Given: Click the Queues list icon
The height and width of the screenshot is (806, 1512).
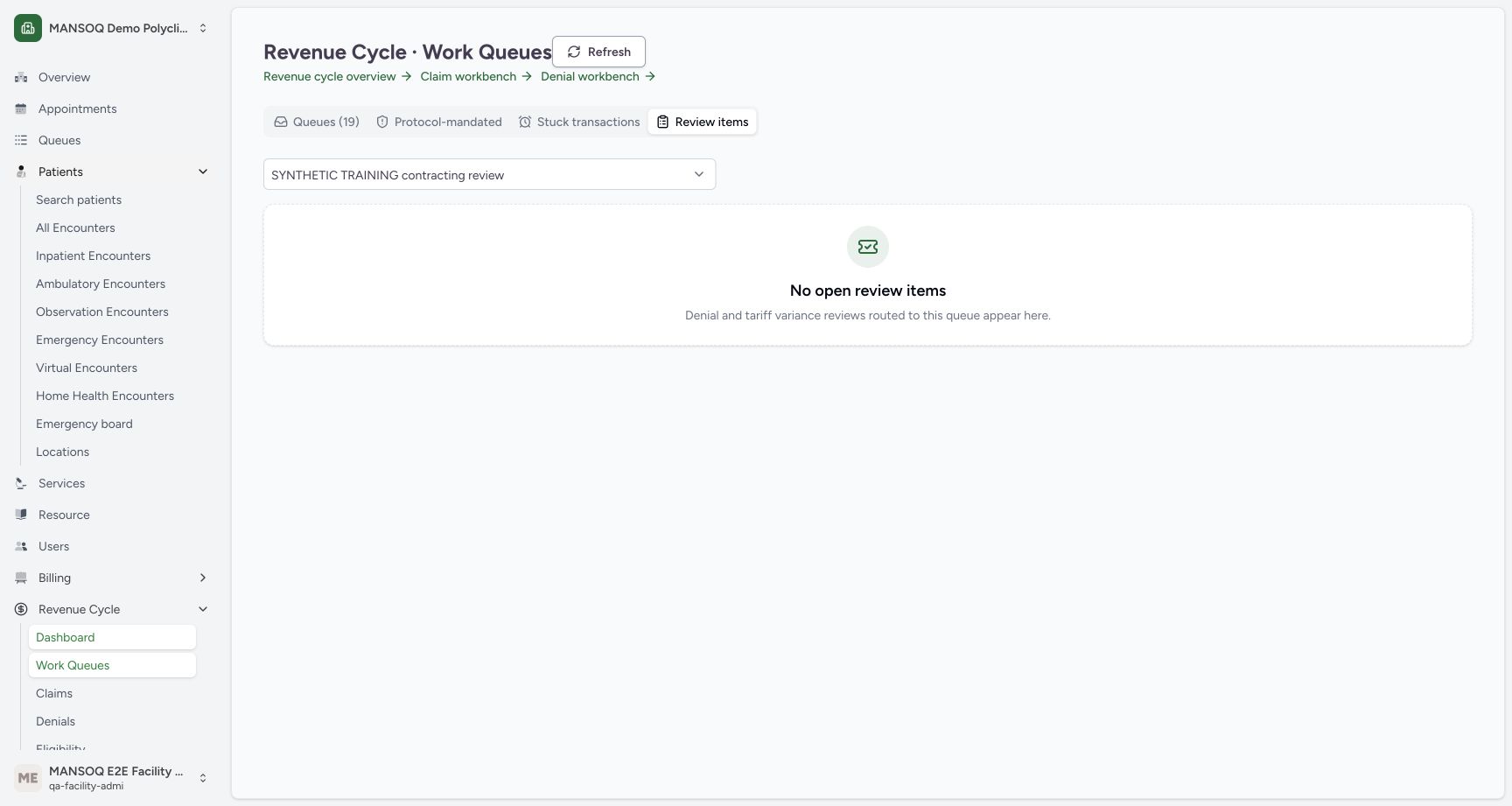Looking at the screenshot, I should click(21, 140).
